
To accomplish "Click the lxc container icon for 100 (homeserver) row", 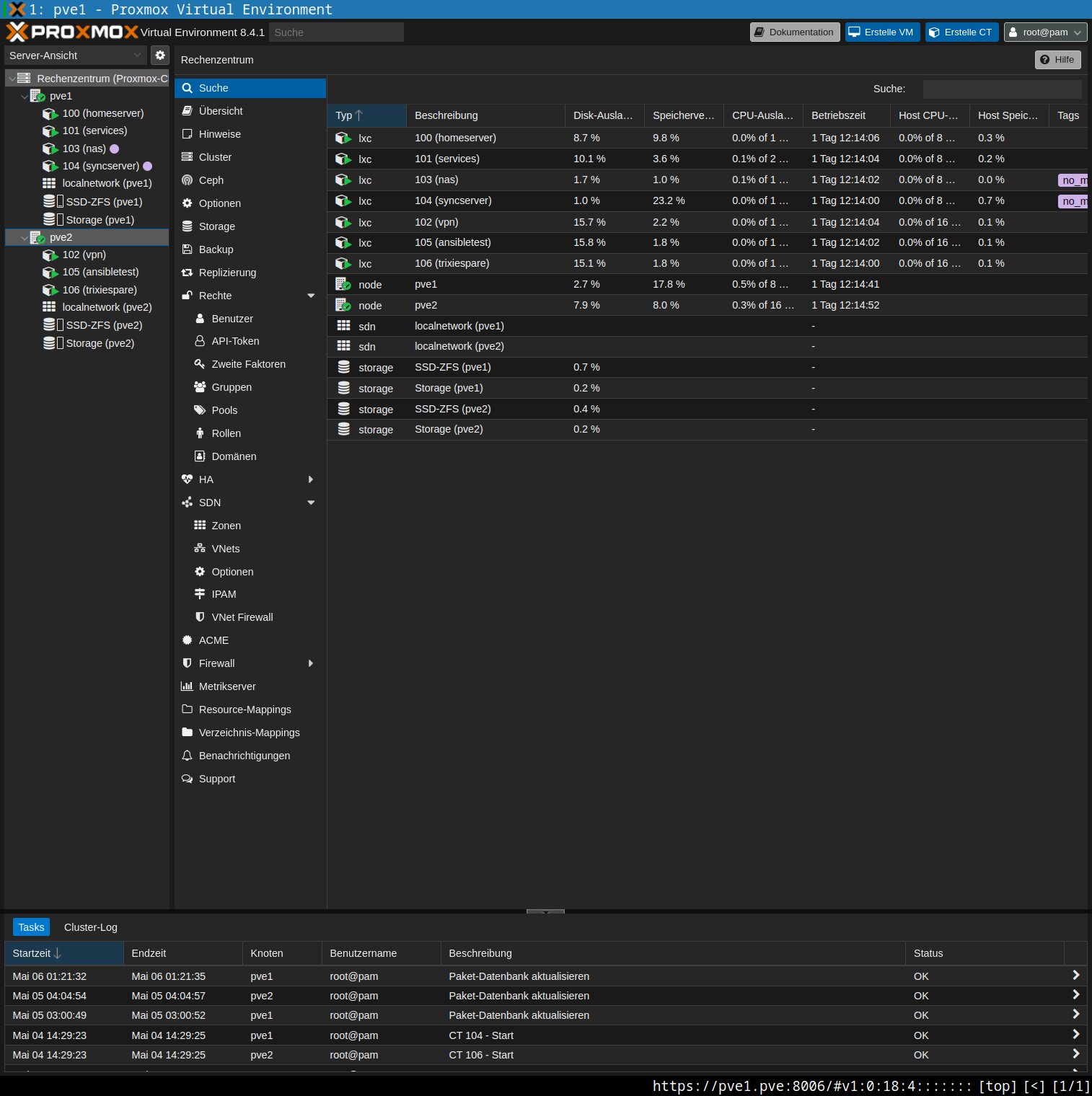I will [x=343, y=138].
